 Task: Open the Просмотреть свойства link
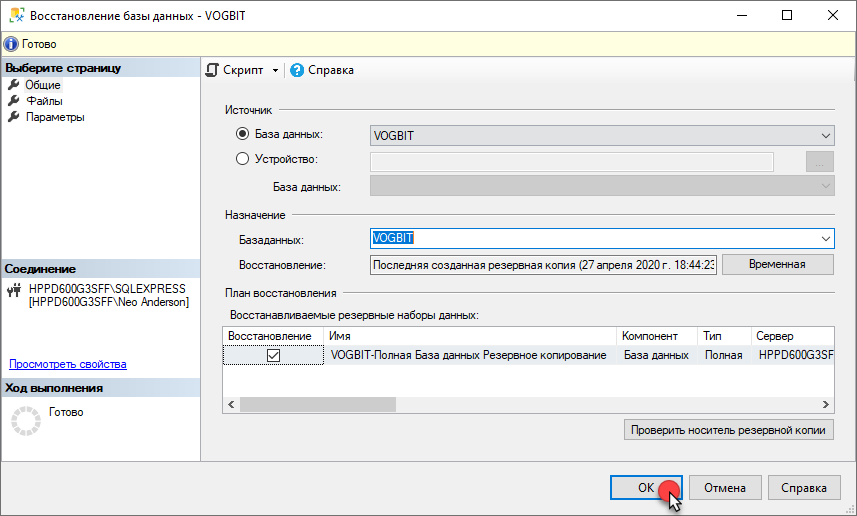68,364
